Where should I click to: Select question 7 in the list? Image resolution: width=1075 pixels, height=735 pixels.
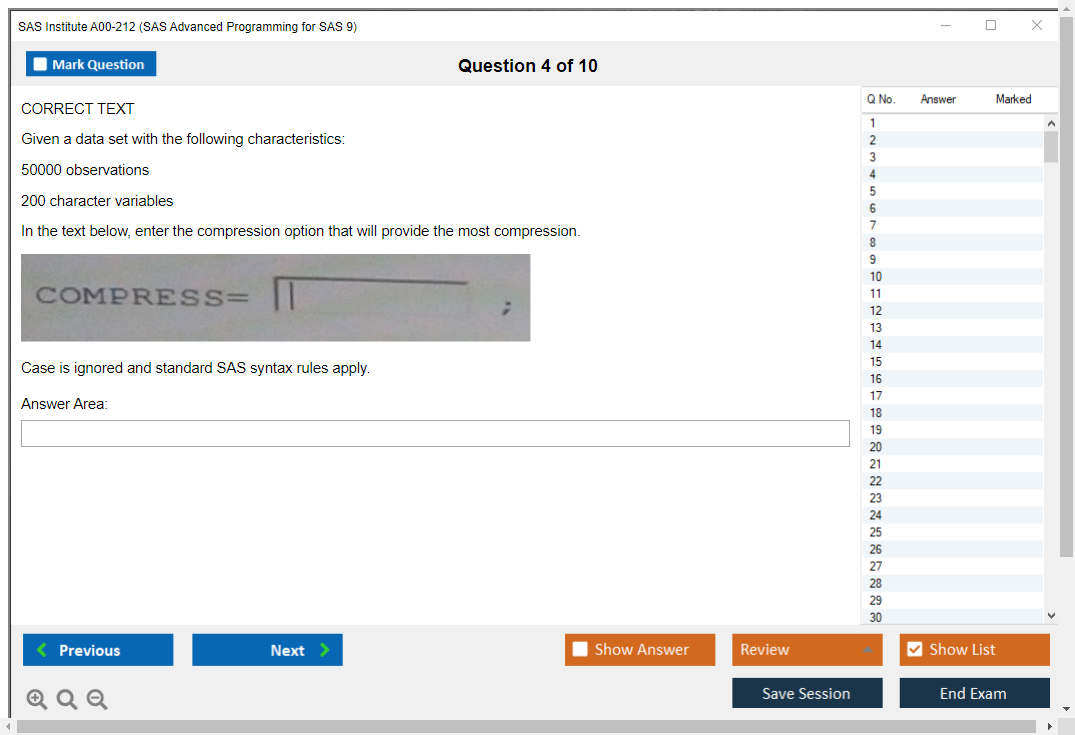(x=873, y=225)
